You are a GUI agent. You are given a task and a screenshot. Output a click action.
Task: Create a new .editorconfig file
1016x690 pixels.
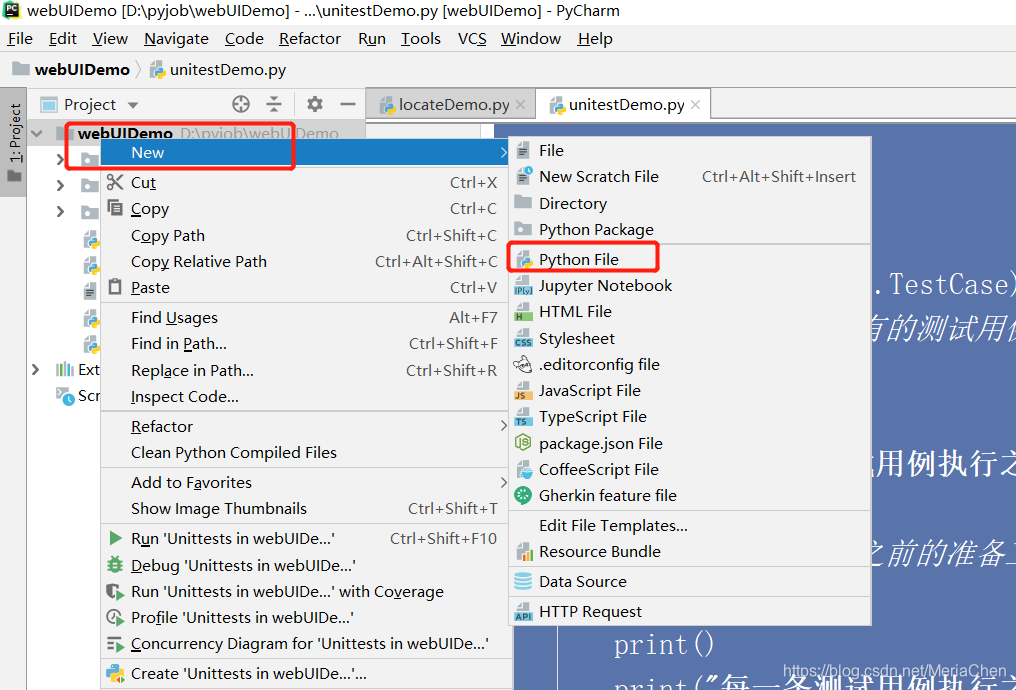(690, 364)
